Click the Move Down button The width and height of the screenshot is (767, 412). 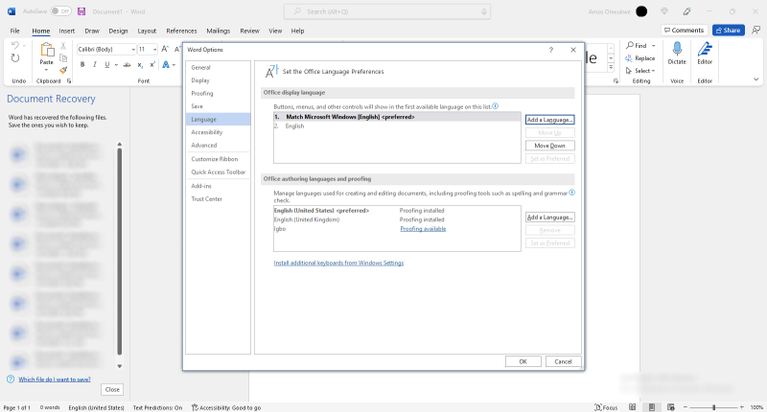coord(550,146)
